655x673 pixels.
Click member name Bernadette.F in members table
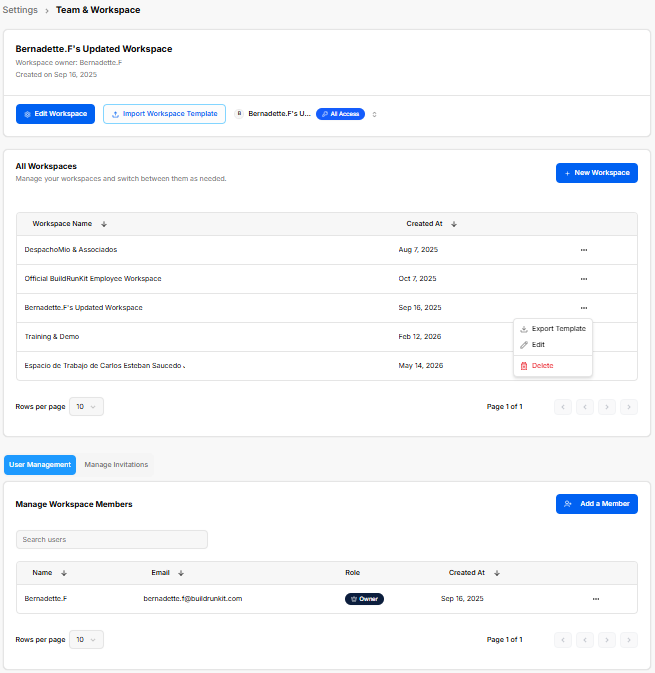[45, 599]
